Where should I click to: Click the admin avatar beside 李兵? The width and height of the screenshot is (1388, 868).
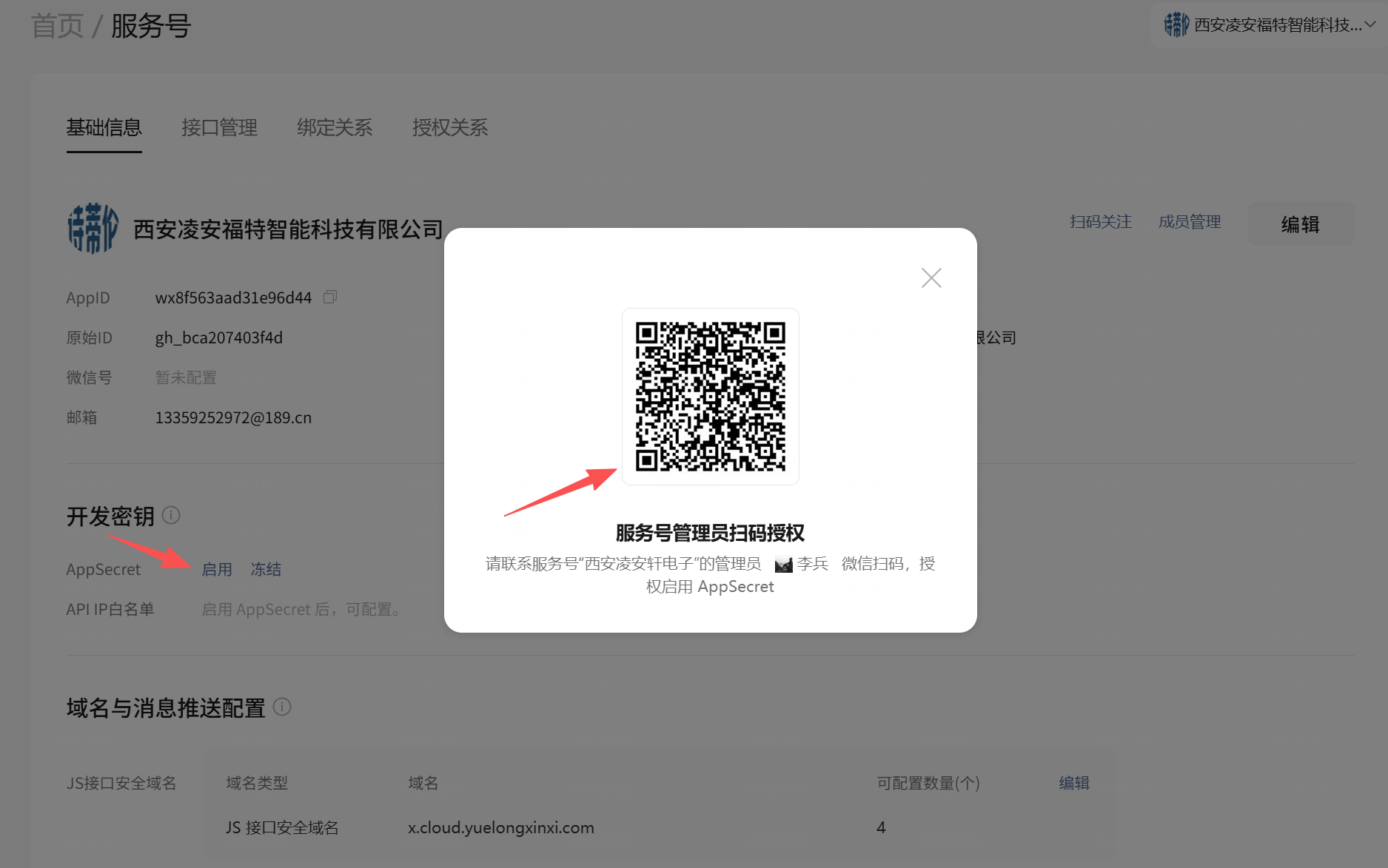click(x=783, y=565)
